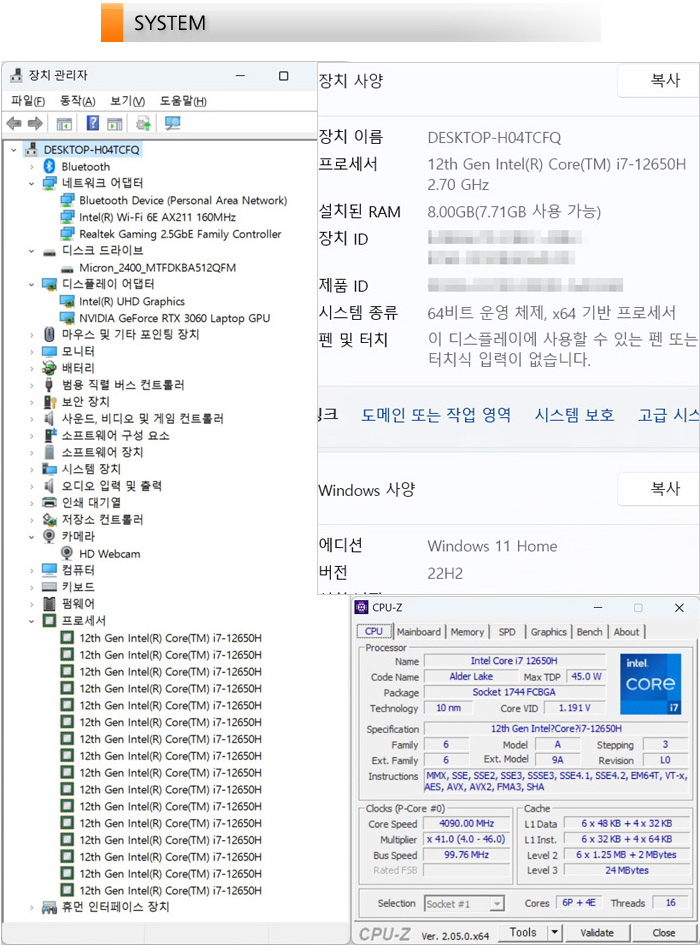The width and height of the screenshot is (700, 949).
Task: Click the NVIDIA GeForce RTX 3060 adapter icon
Action: pos(67,318)
